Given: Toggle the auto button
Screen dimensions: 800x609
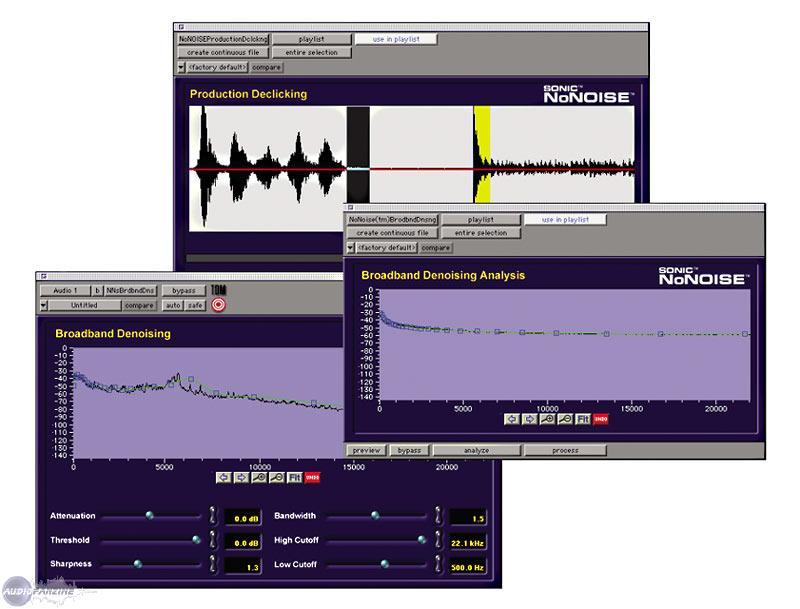Looking at the screenshot, I should (172, 305).
